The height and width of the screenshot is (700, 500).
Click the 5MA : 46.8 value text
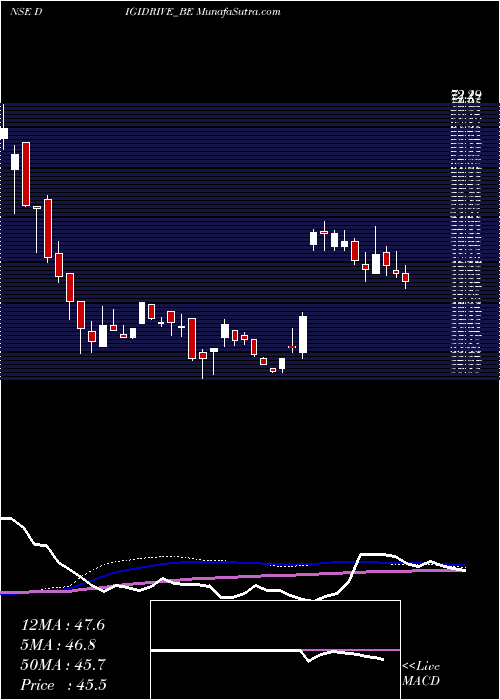click(x=58, y=645)
